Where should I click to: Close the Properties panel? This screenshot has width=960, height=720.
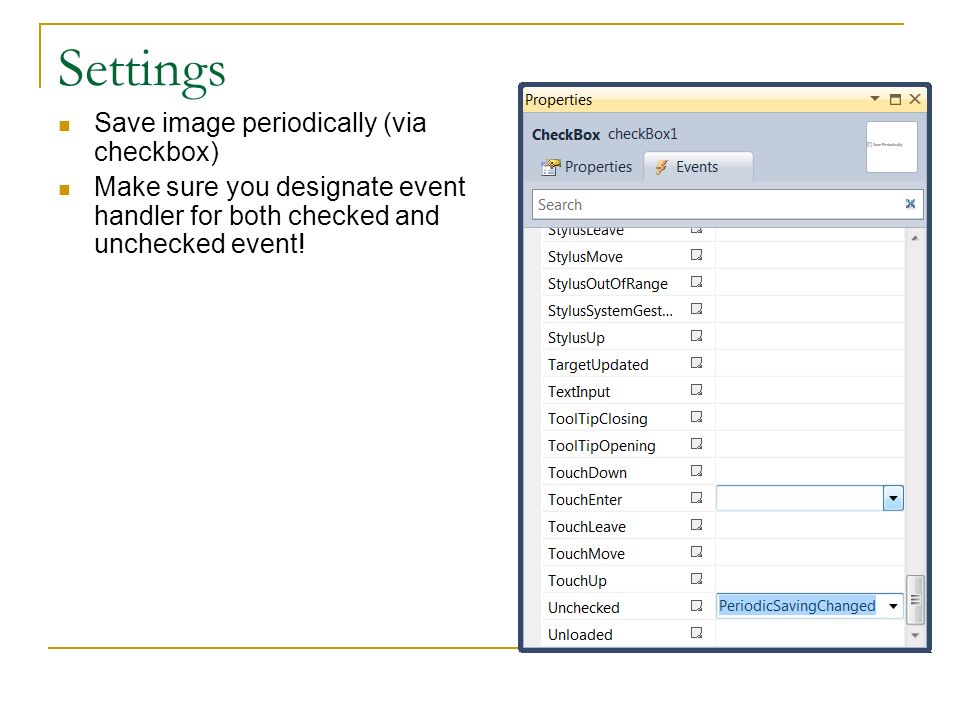click(915, 99)
